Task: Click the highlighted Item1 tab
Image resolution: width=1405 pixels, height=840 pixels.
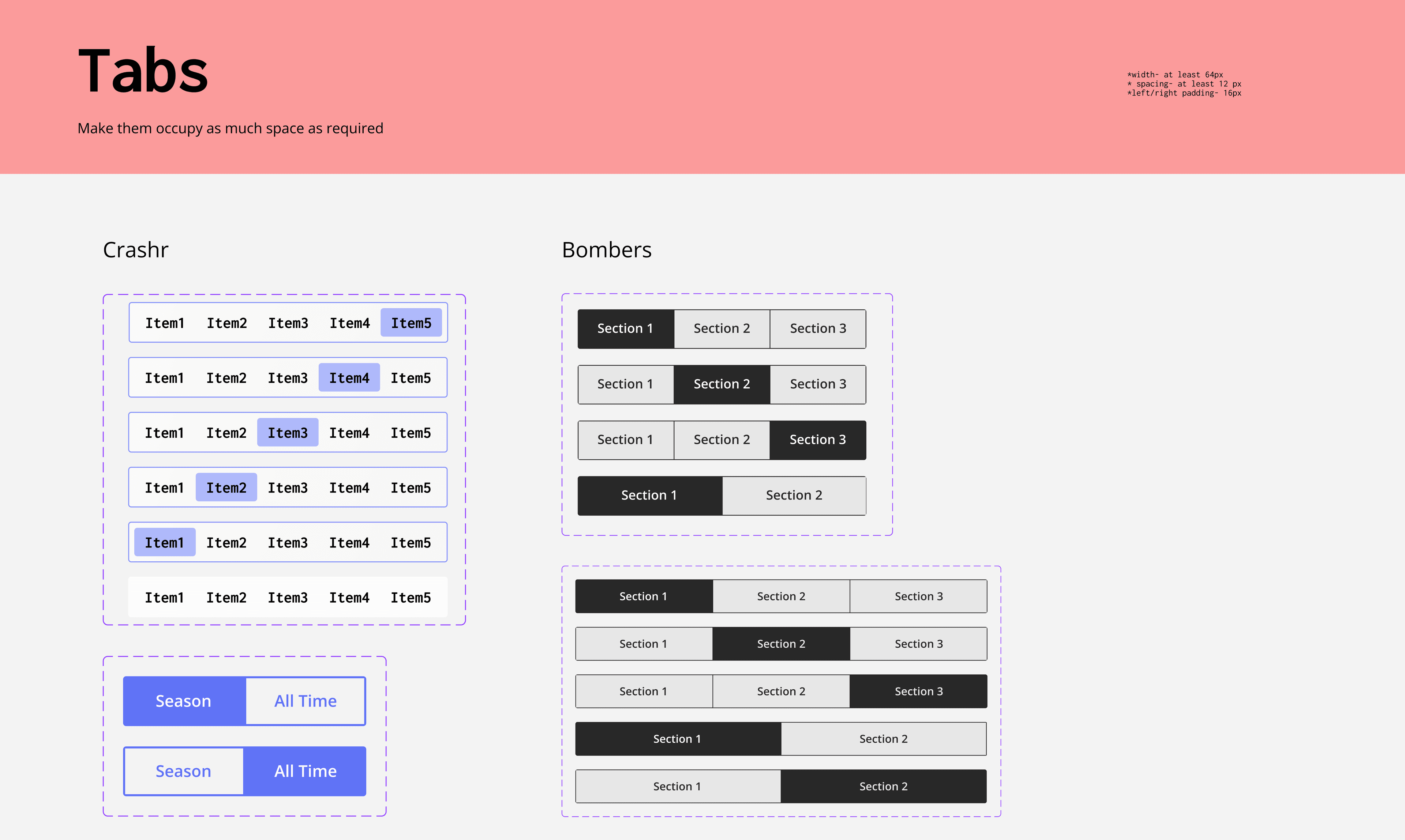Action: click(165, 542)
